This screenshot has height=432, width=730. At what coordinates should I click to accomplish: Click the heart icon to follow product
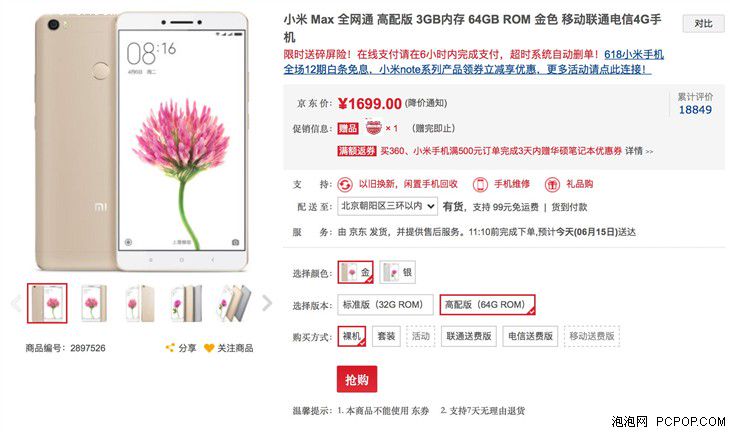pyautogui.click(x=209, y=348)
